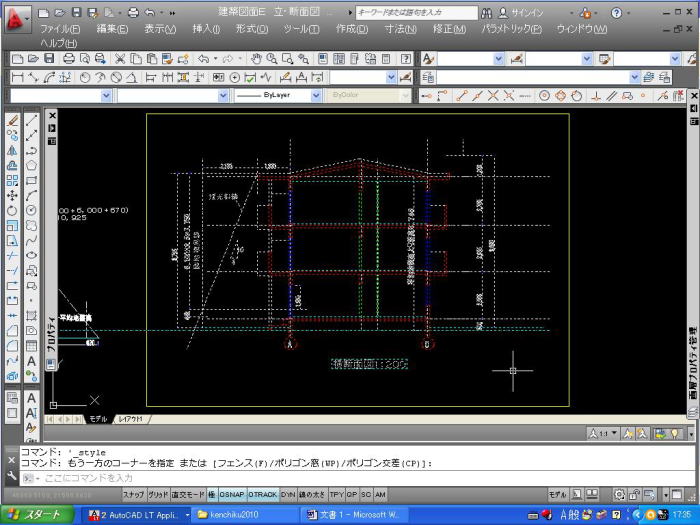Select the Circle tool in draw toolbar

tap(31, 210)
